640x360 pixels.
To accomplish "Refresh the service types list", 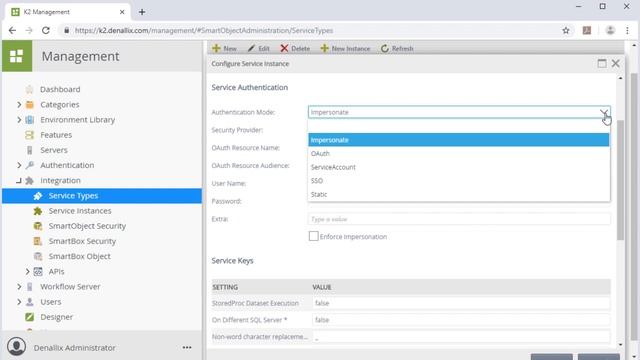I will (x=397, y=49).
